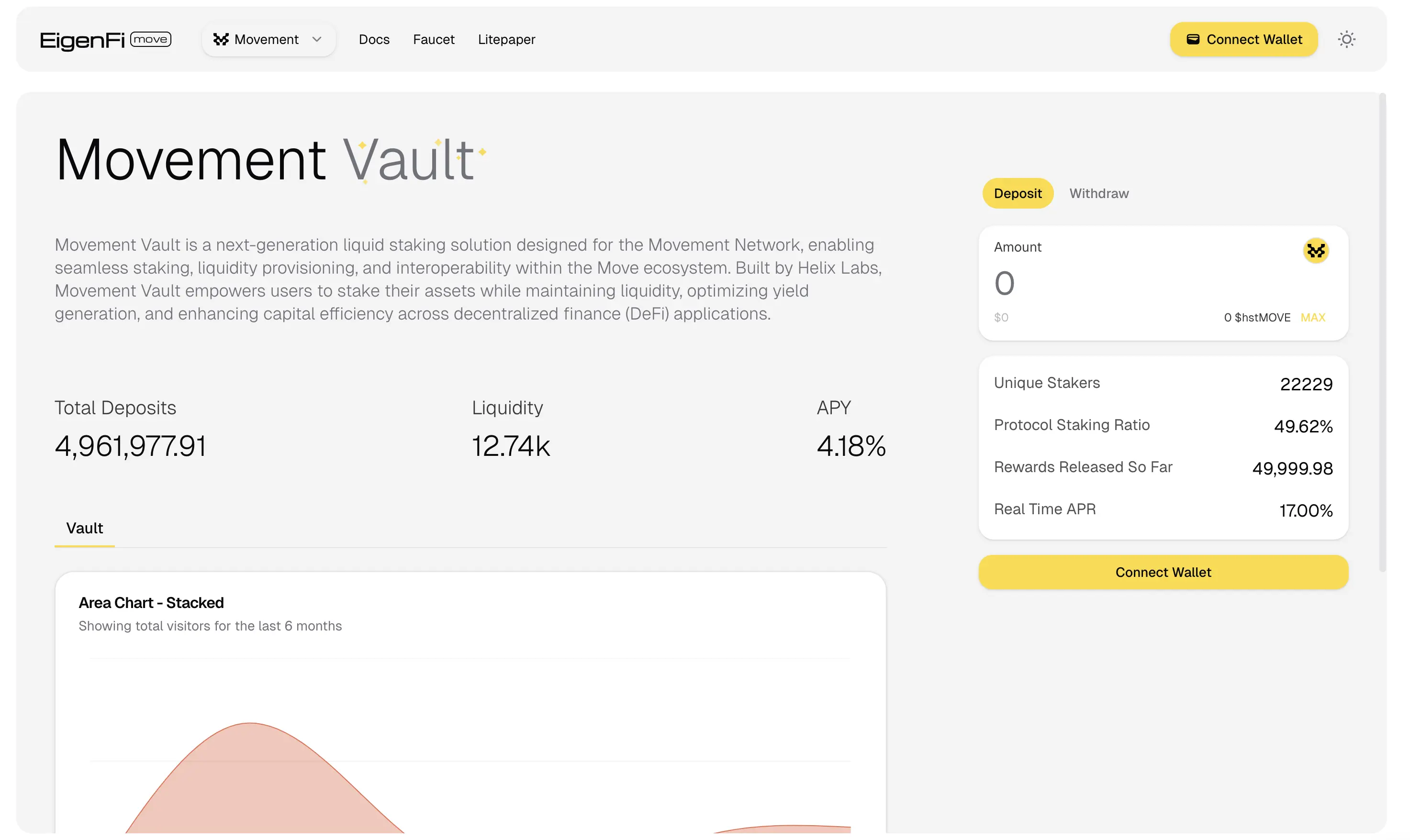Click the Movement Vault page heading

[265, 160]
